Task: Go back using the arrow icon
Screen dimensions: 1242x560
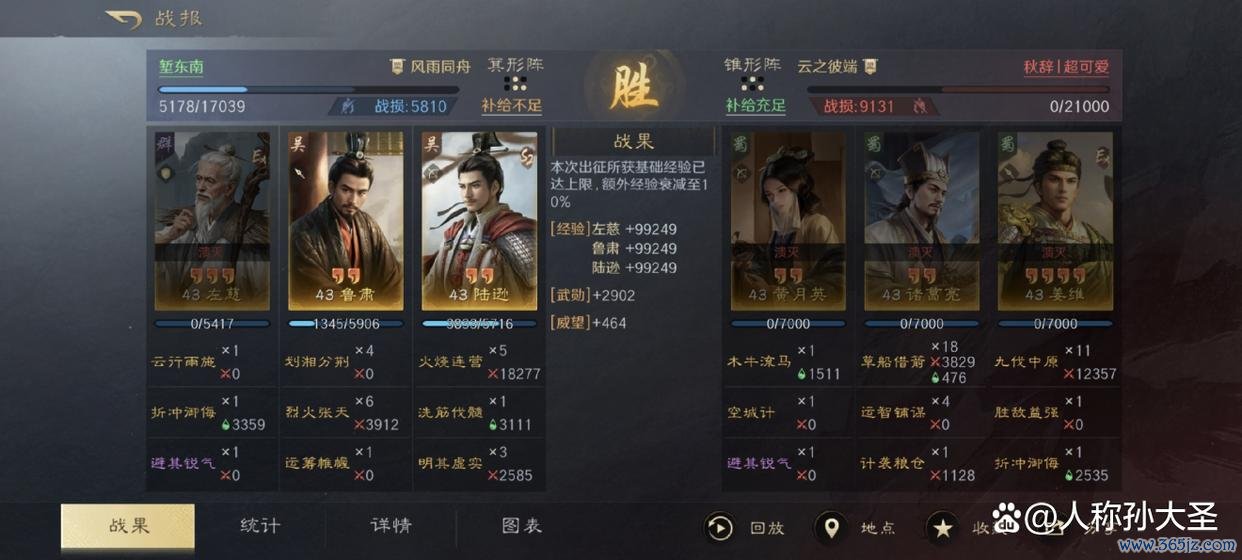Action: [123, 18]
